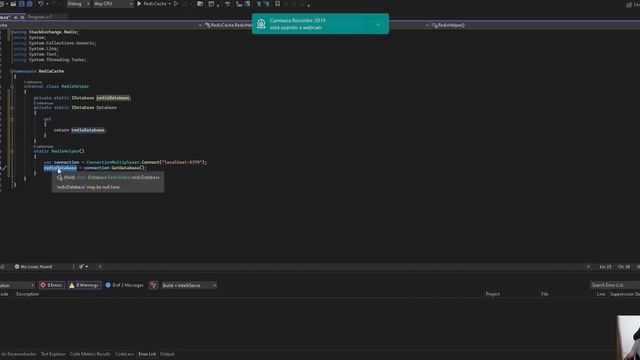Switch to the Program.cs tab

(x=40, y=17)
